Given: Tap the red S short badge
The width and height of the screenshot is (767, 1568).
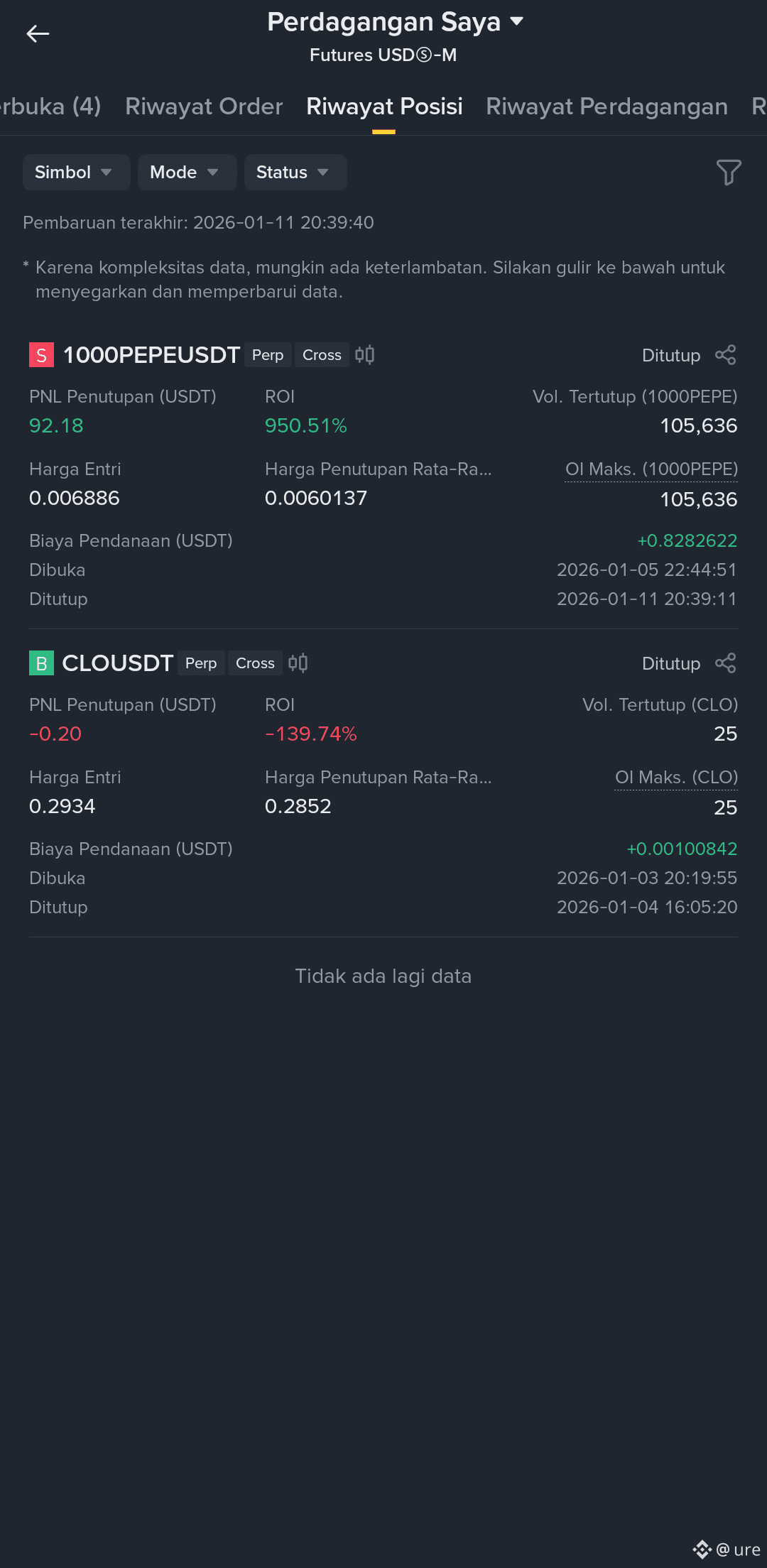Looking at the screenshot, I should pos(41,355).
